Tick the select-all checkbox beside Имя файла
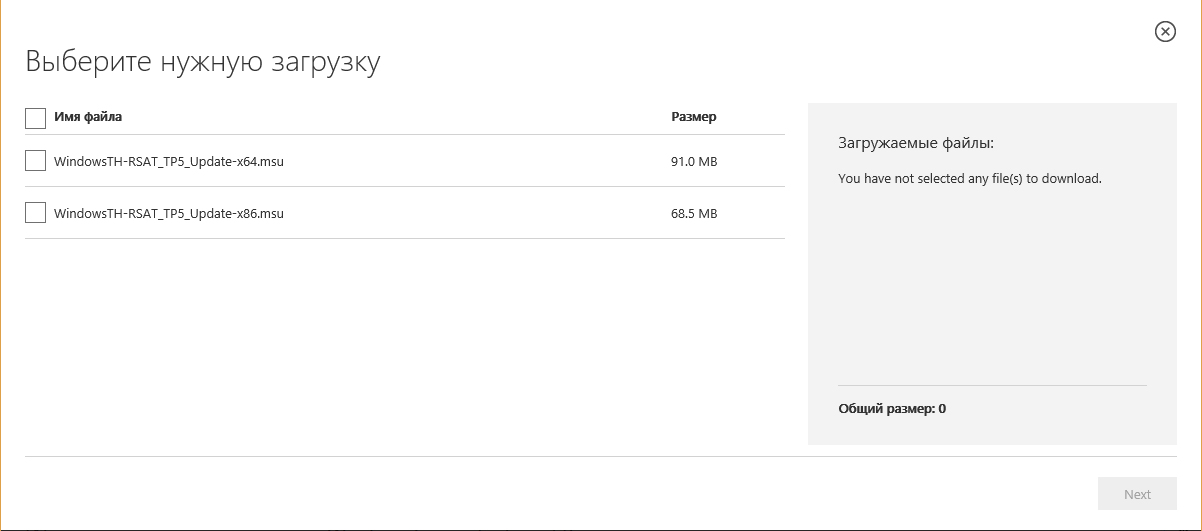1202x531 pixels. pyautogui.click(x=35, y=118)
